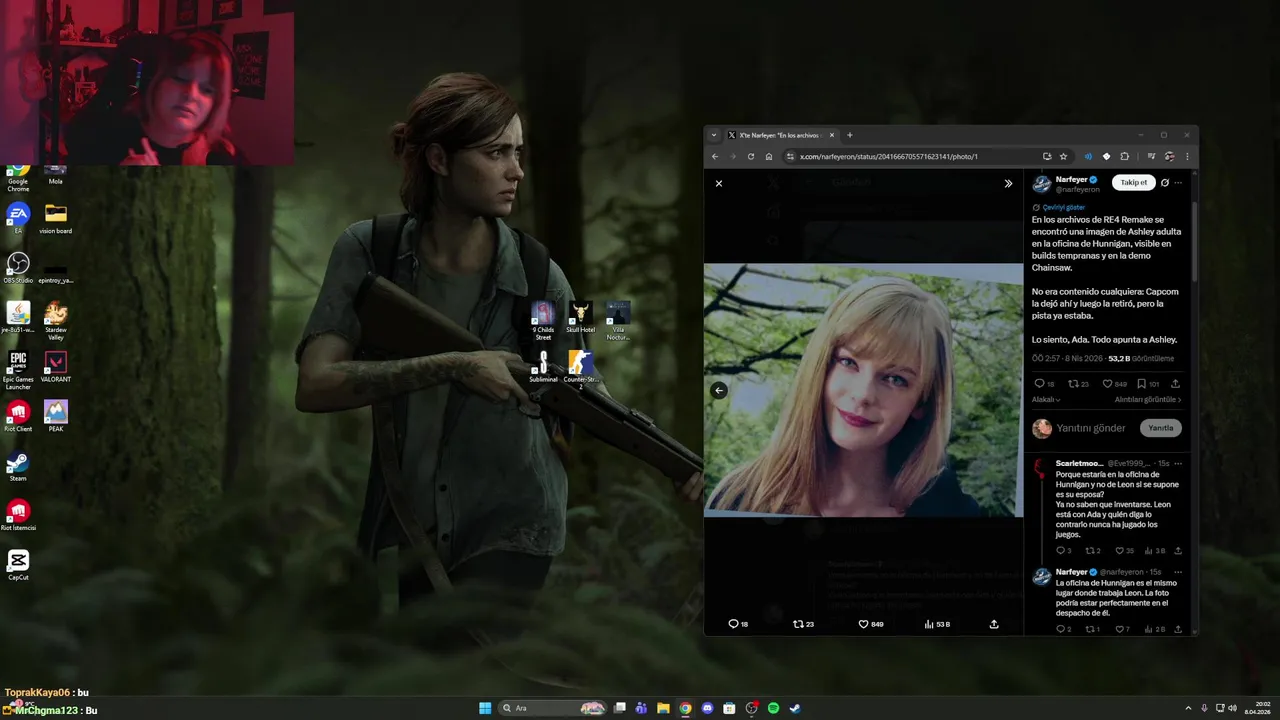Expand the Alakalı sort dropdown
Viewport: 1280px width, 720px height.
tap(1045, 400)
